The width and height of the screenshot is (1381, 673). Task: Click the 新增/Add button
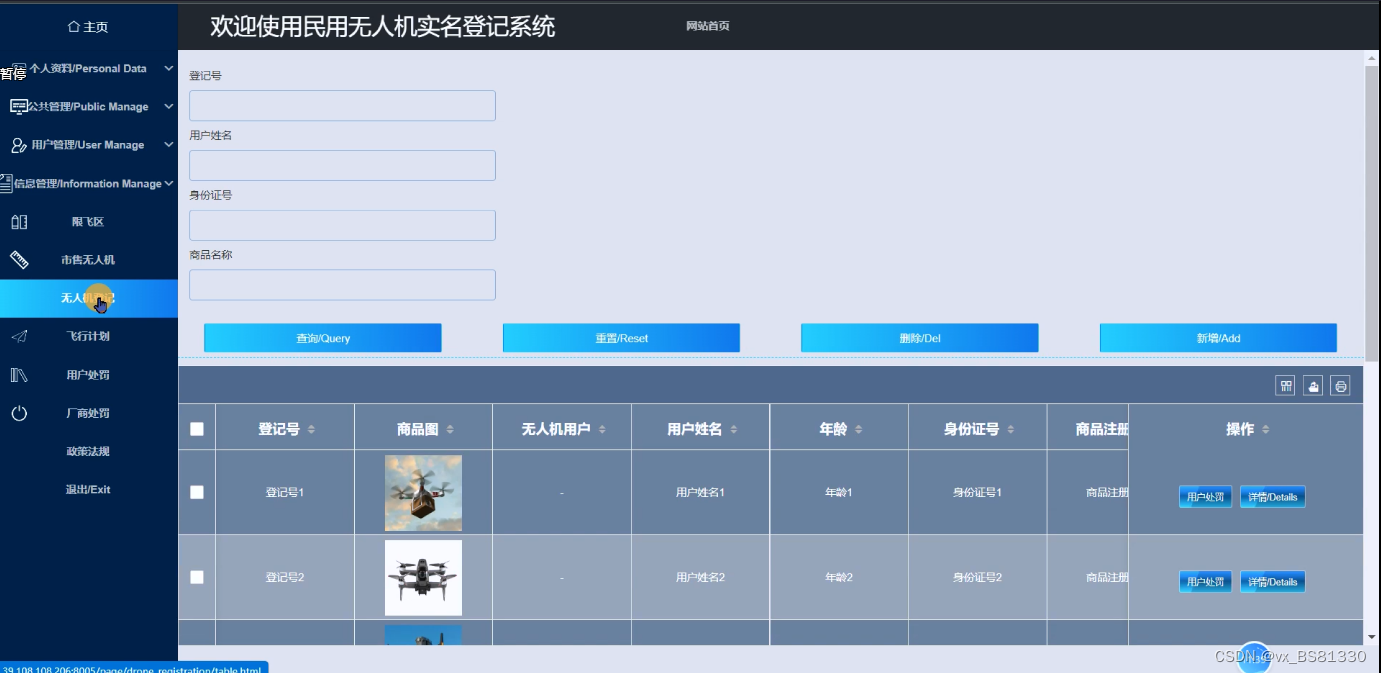click(1218, 338)
